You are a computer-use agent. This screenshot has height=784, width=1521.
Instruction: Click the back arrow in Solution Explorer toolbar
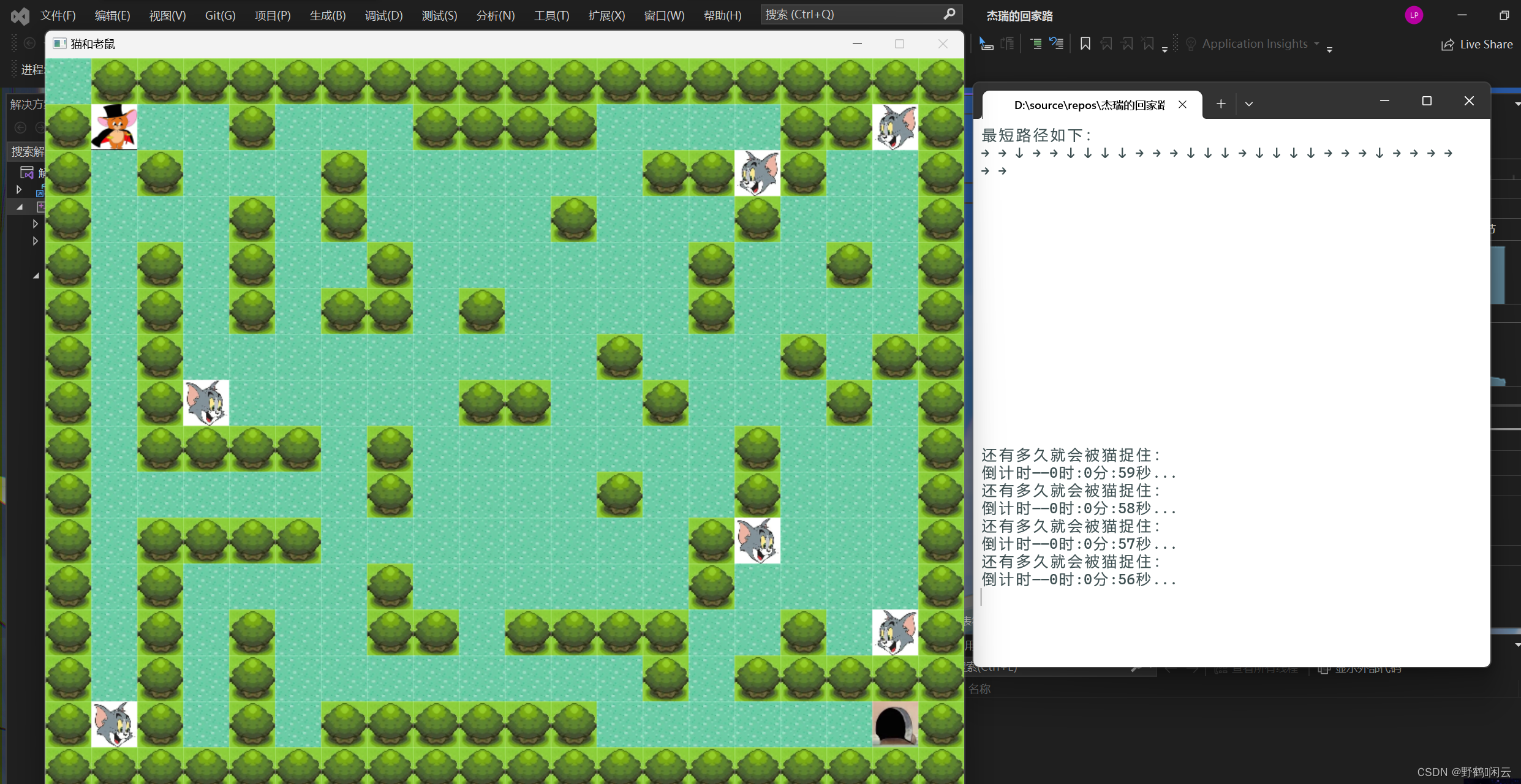(20, 127)
